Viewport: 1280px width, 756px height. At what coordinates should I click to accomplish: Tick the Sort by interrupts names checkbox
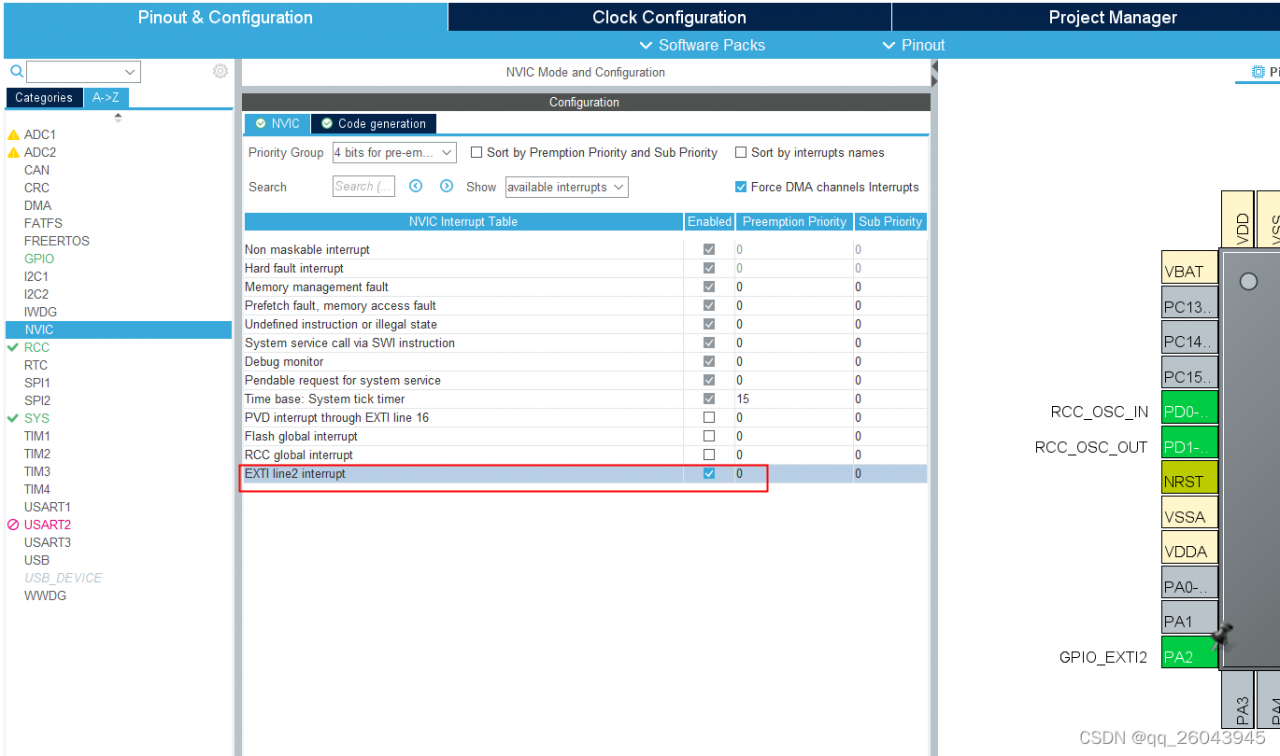click(741, 153)
